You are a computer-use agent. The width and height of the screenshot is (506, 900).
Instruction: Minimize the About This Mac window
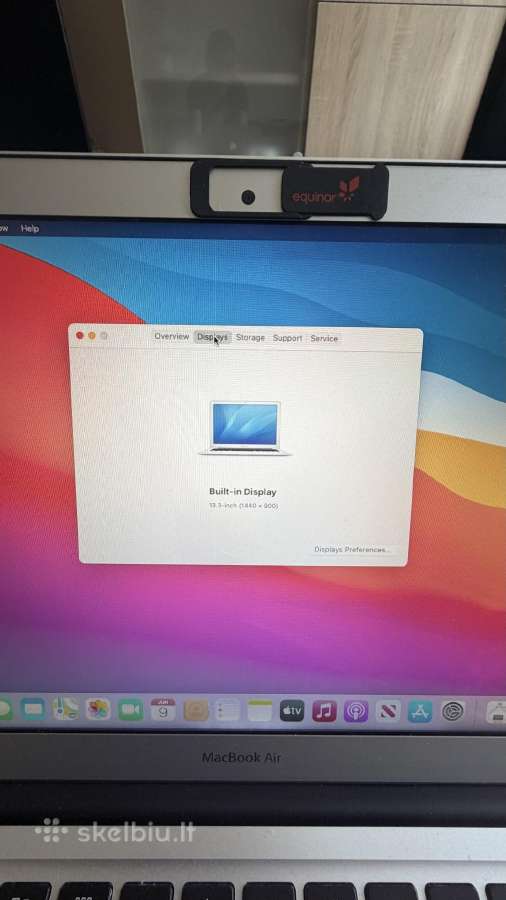click(92, 335)
